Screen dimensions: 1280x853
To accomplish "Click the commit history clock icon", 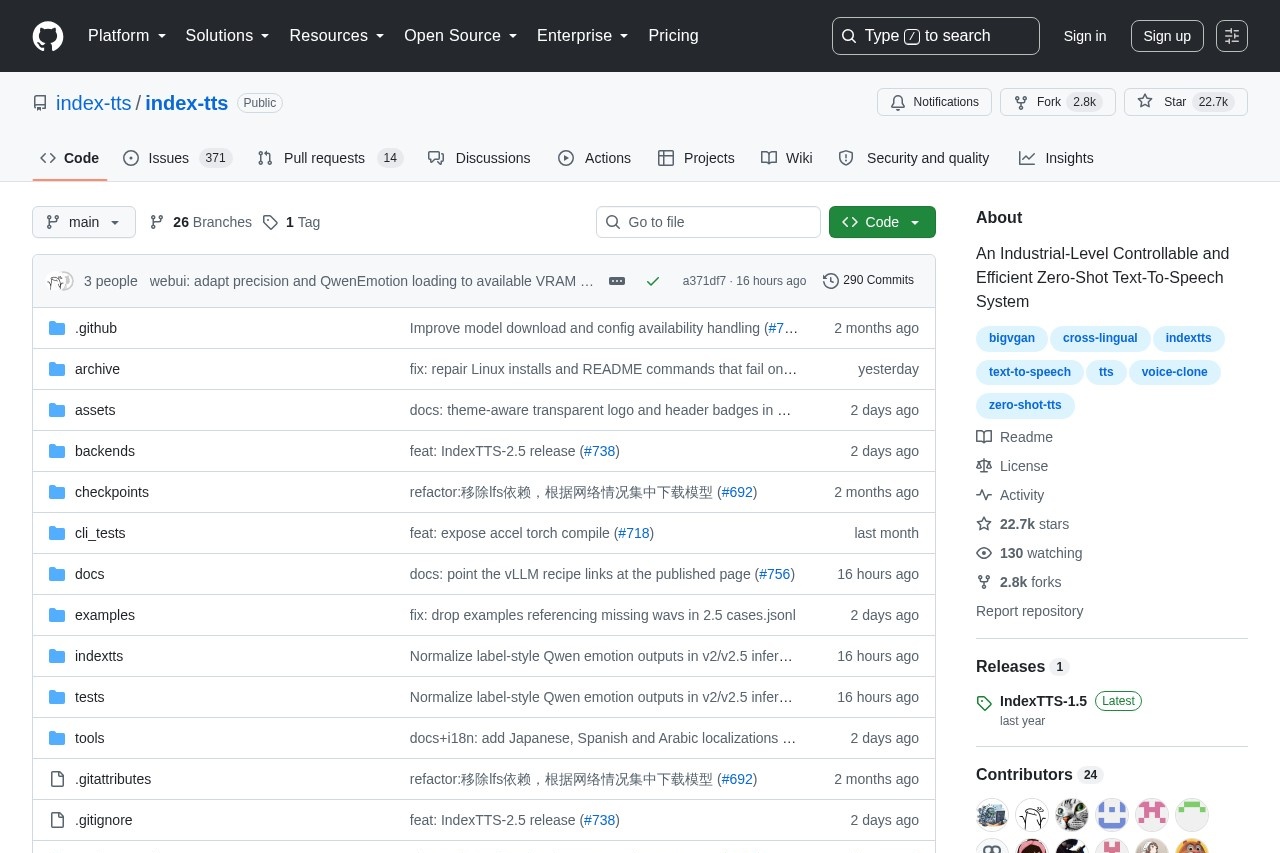I will point(831,281).
